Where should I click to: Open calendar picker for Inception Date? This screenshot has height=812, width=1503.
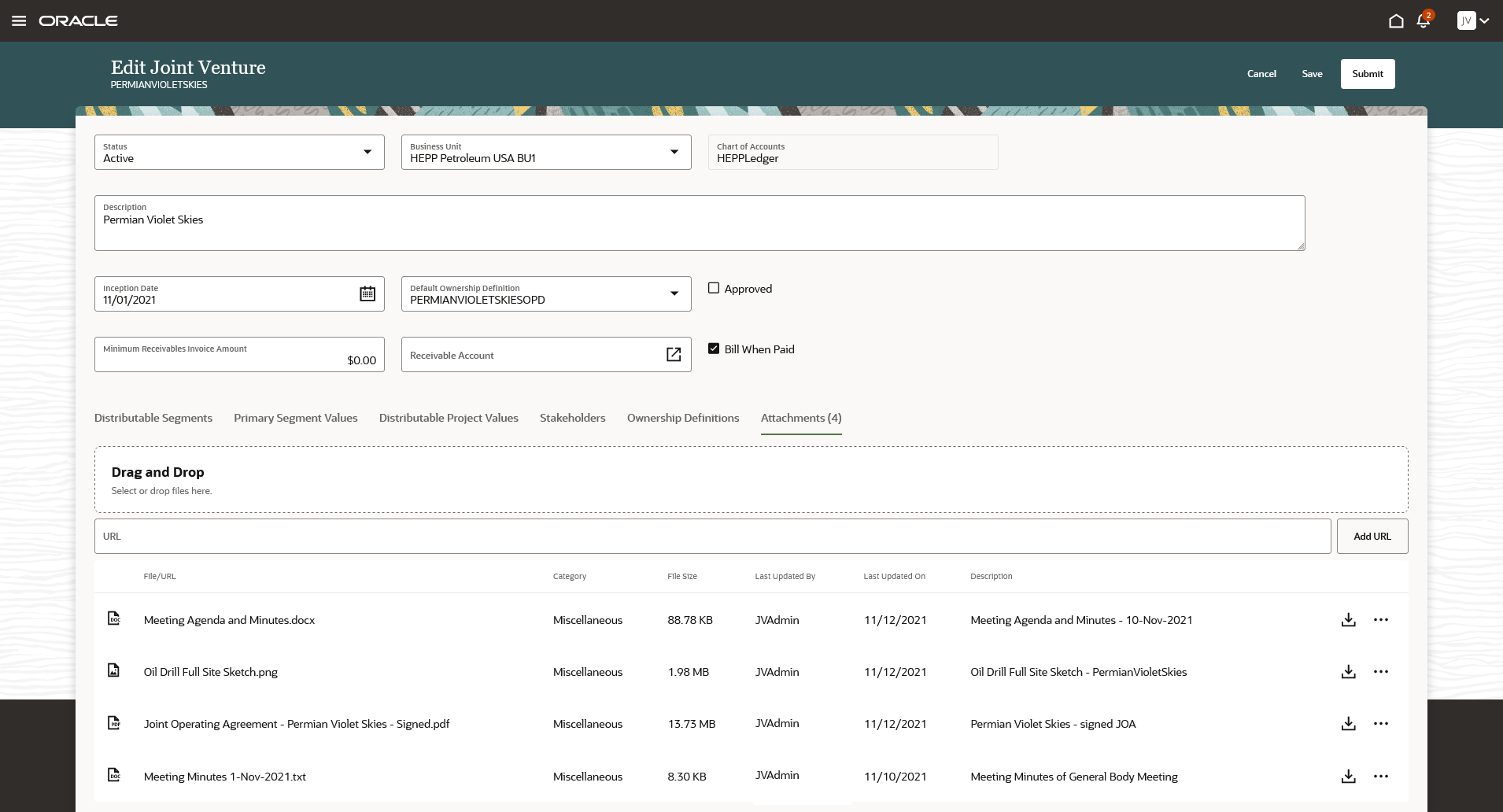[367, 294]
